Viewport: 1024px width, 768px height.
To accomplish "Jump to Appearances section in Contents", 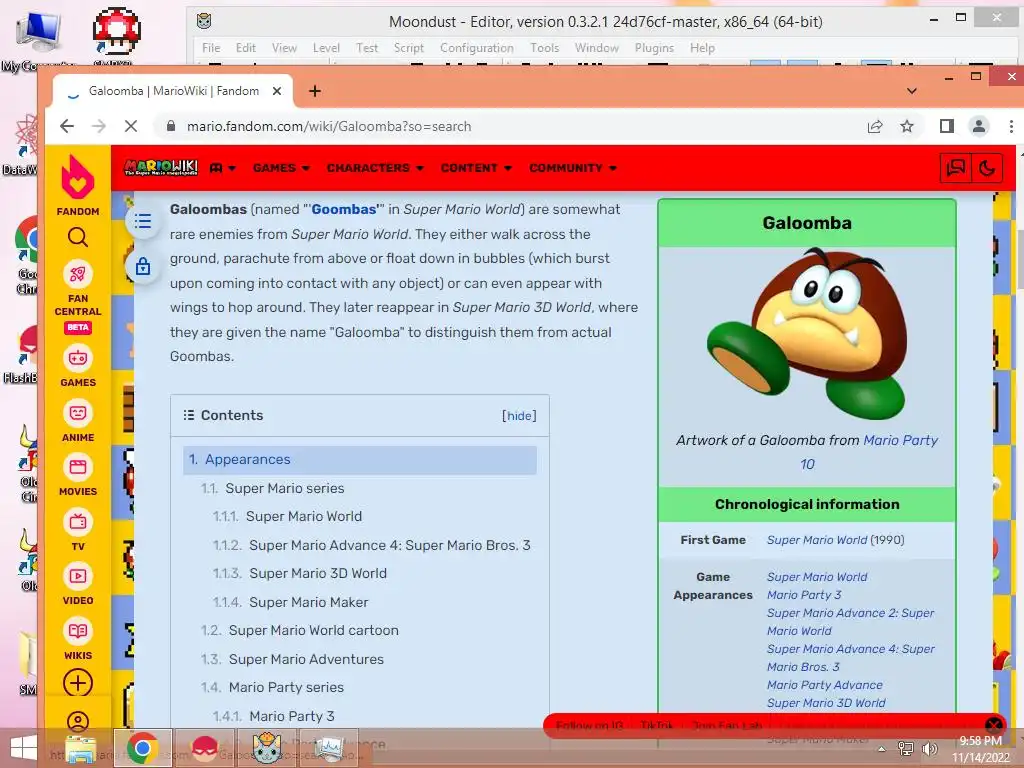I will point(360,460).
